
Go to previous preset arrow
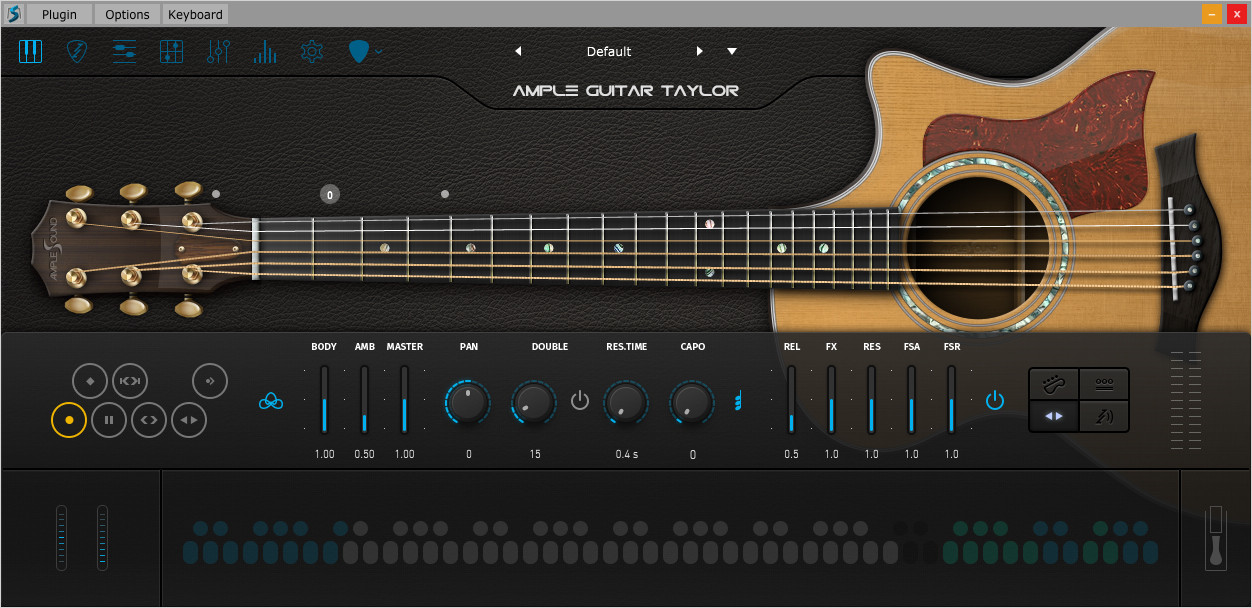(x=518, y=51)
